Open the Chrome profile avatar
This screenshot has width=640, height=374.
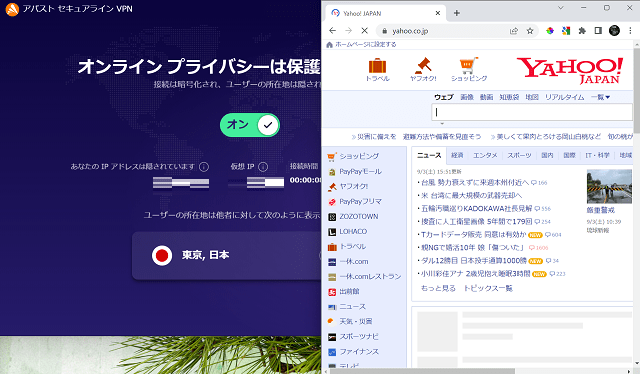tap(614, 31)
